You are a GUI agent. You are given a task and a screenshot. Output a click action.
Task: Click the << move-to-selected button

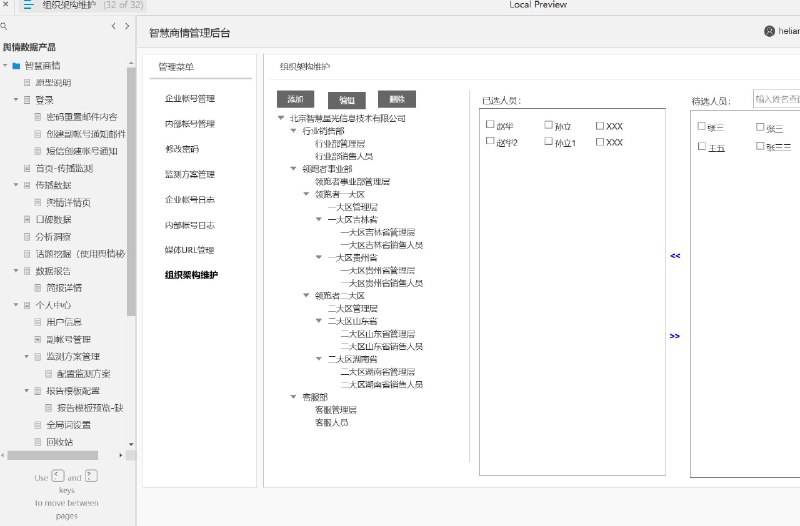pyautogui.click(x=675, y=256)
